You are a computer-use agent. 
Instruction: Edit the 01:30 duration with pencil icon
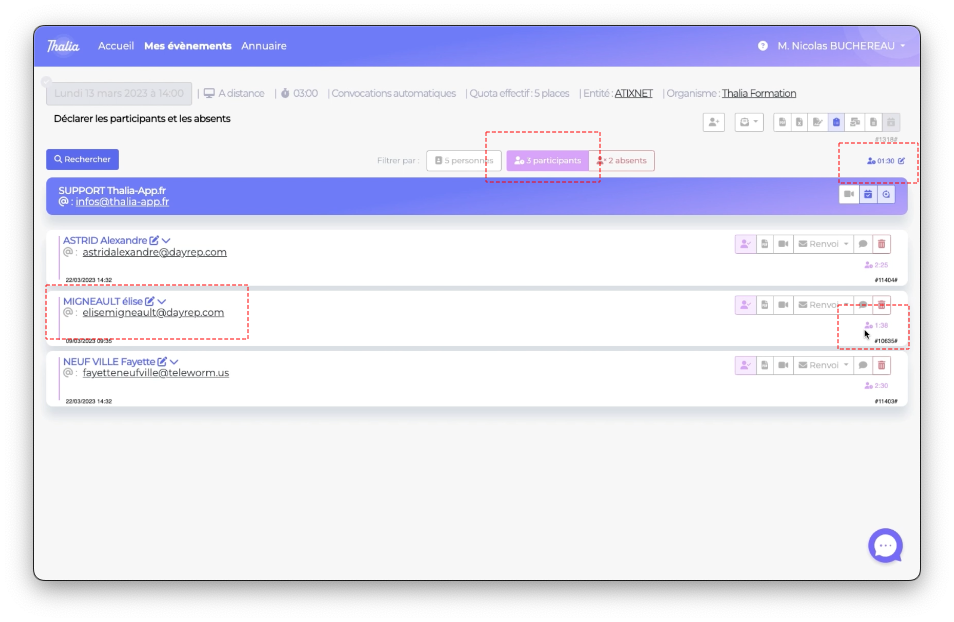point(901,161)
